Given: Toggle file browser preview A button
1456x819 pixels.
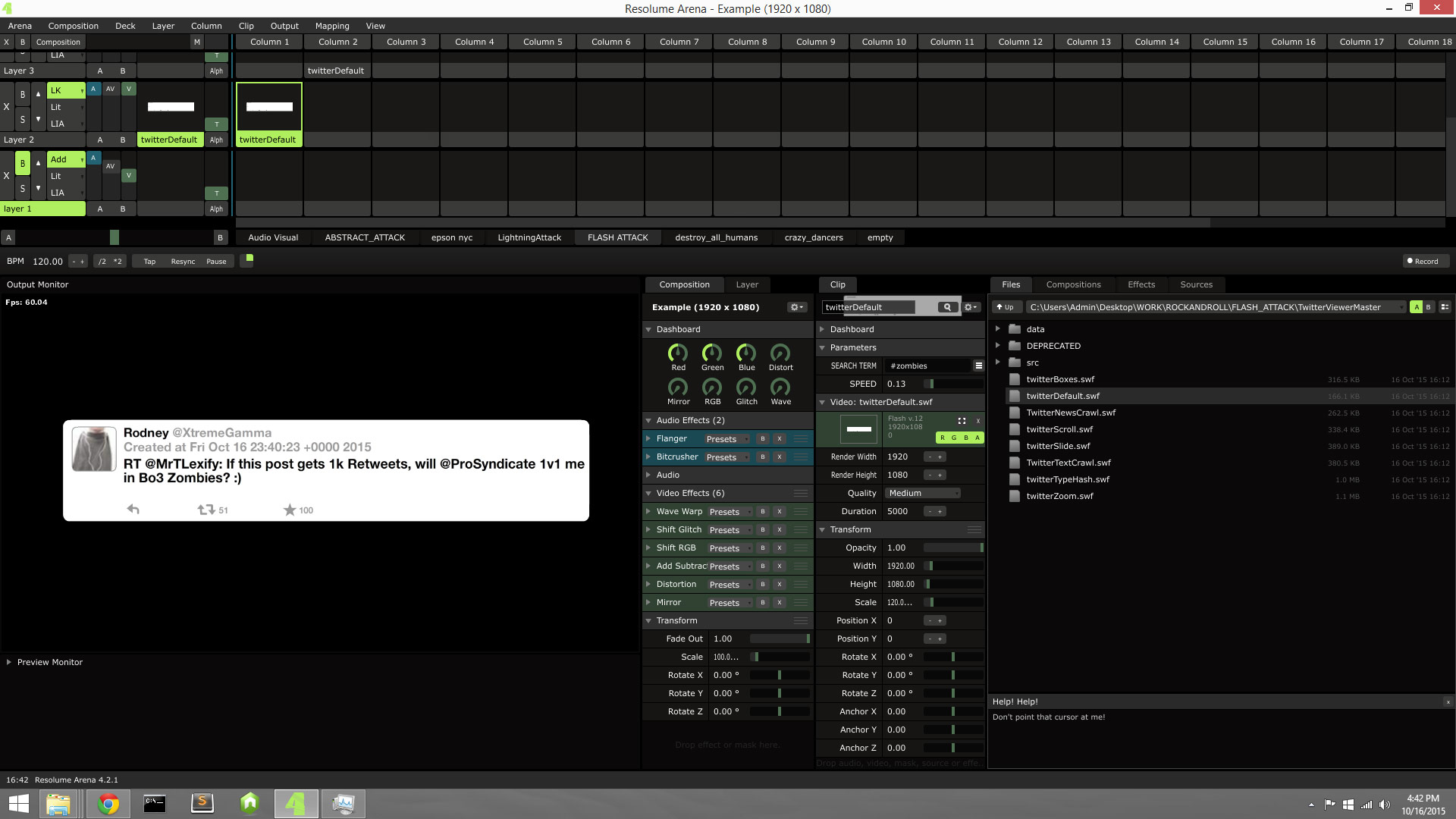Looking at the screenshot, I should tap(1416, 307).
